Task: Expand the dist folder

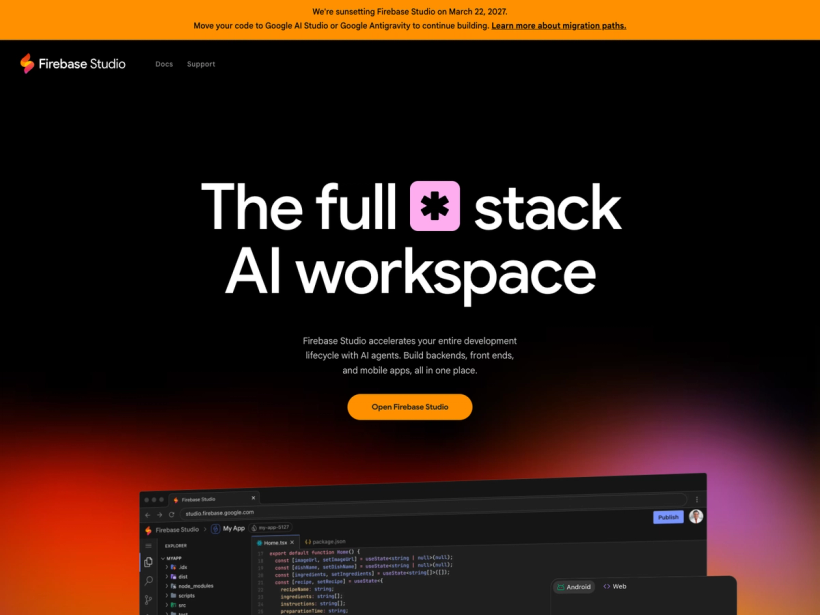Action: pyautogui.click(x=178, y=576)
